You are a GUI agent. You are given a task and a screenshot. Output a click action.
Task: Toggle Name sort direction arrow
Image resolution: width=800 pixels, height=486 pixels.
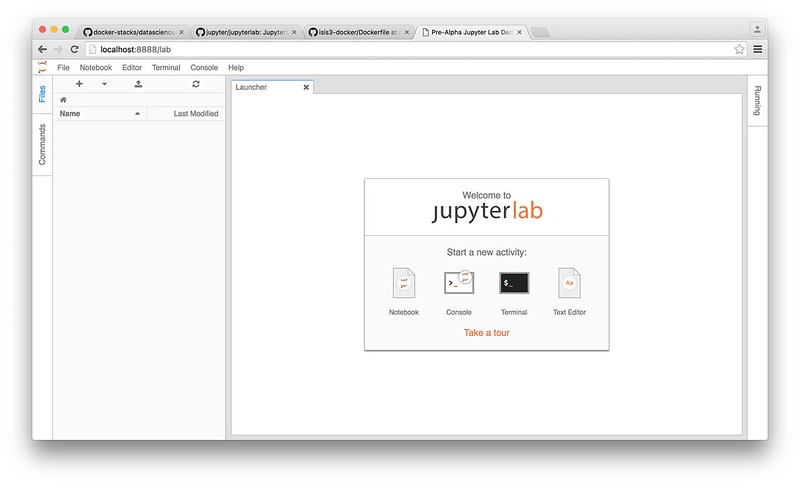[137, 114]
